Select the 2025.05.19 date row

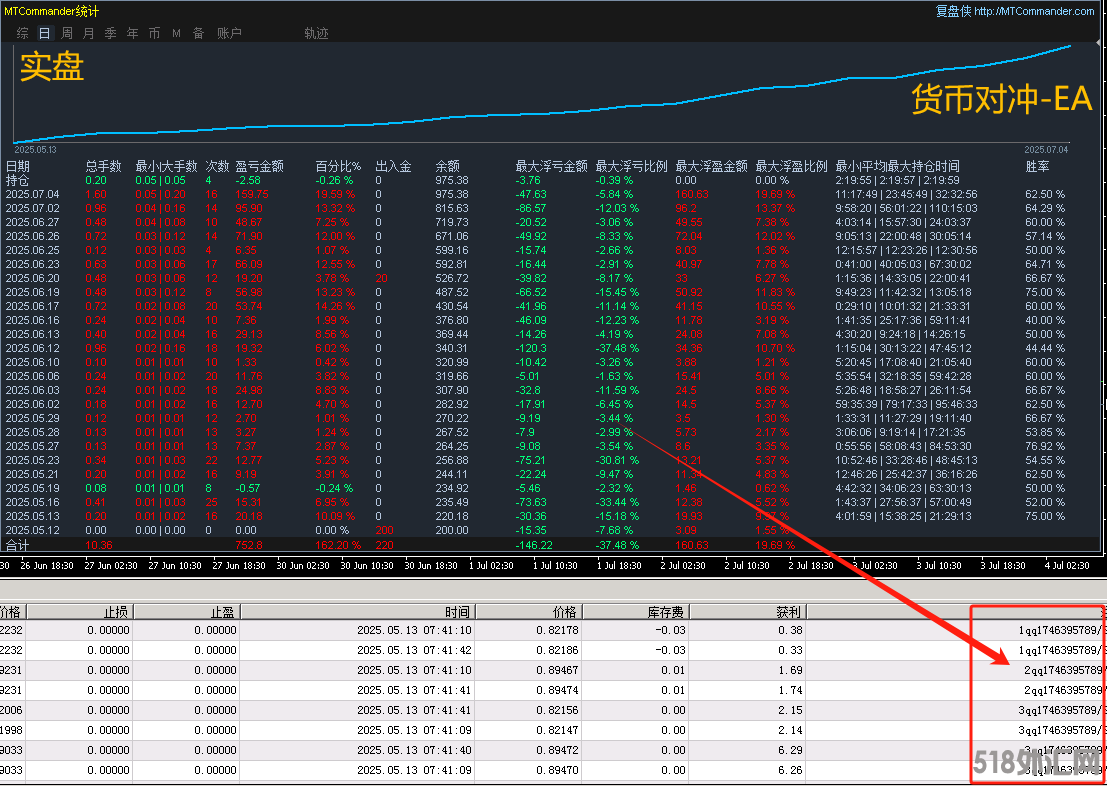(32, 488)
